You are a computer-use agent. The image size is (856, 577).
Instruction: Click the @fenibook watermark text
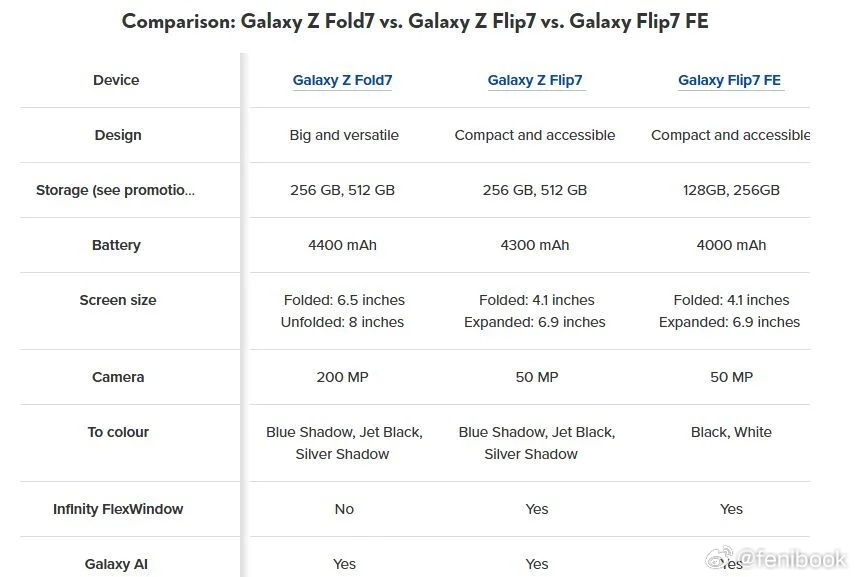click(792, 558)
